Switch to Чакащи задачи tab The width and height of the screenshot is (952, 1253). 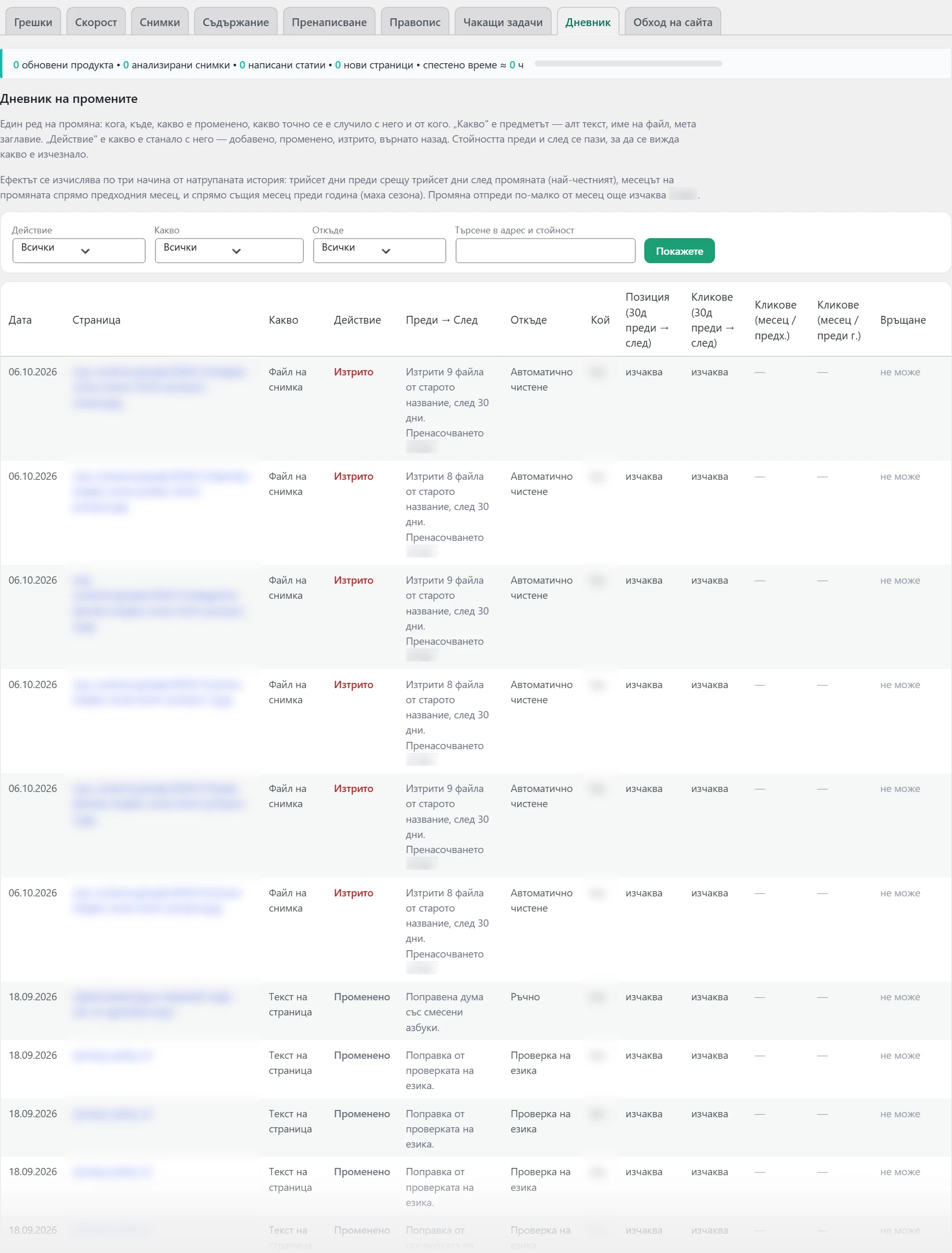[x=503, y=22]
